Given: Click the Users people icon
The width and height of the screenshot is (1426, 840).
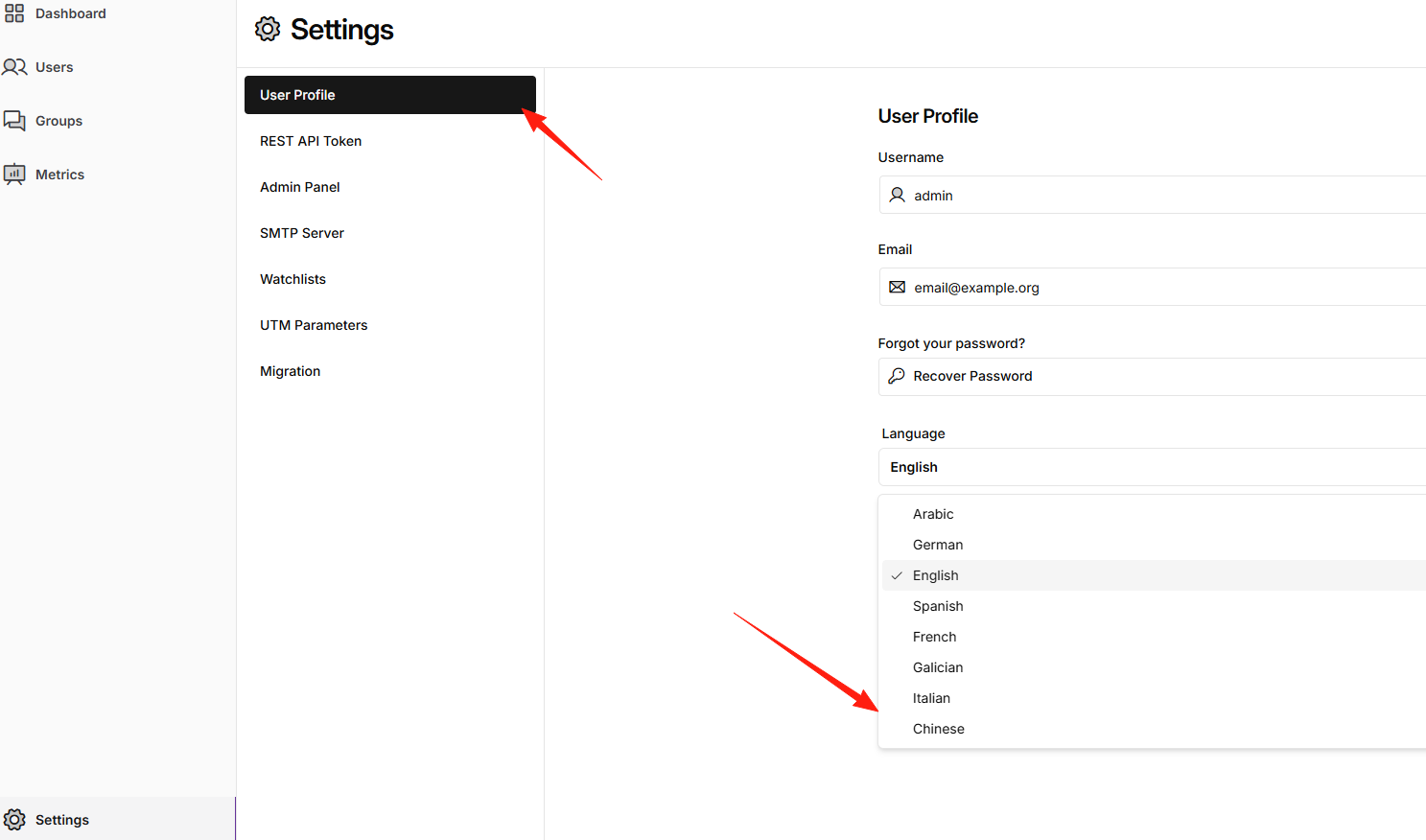Looking at the screenshot, I should (14, 67).
